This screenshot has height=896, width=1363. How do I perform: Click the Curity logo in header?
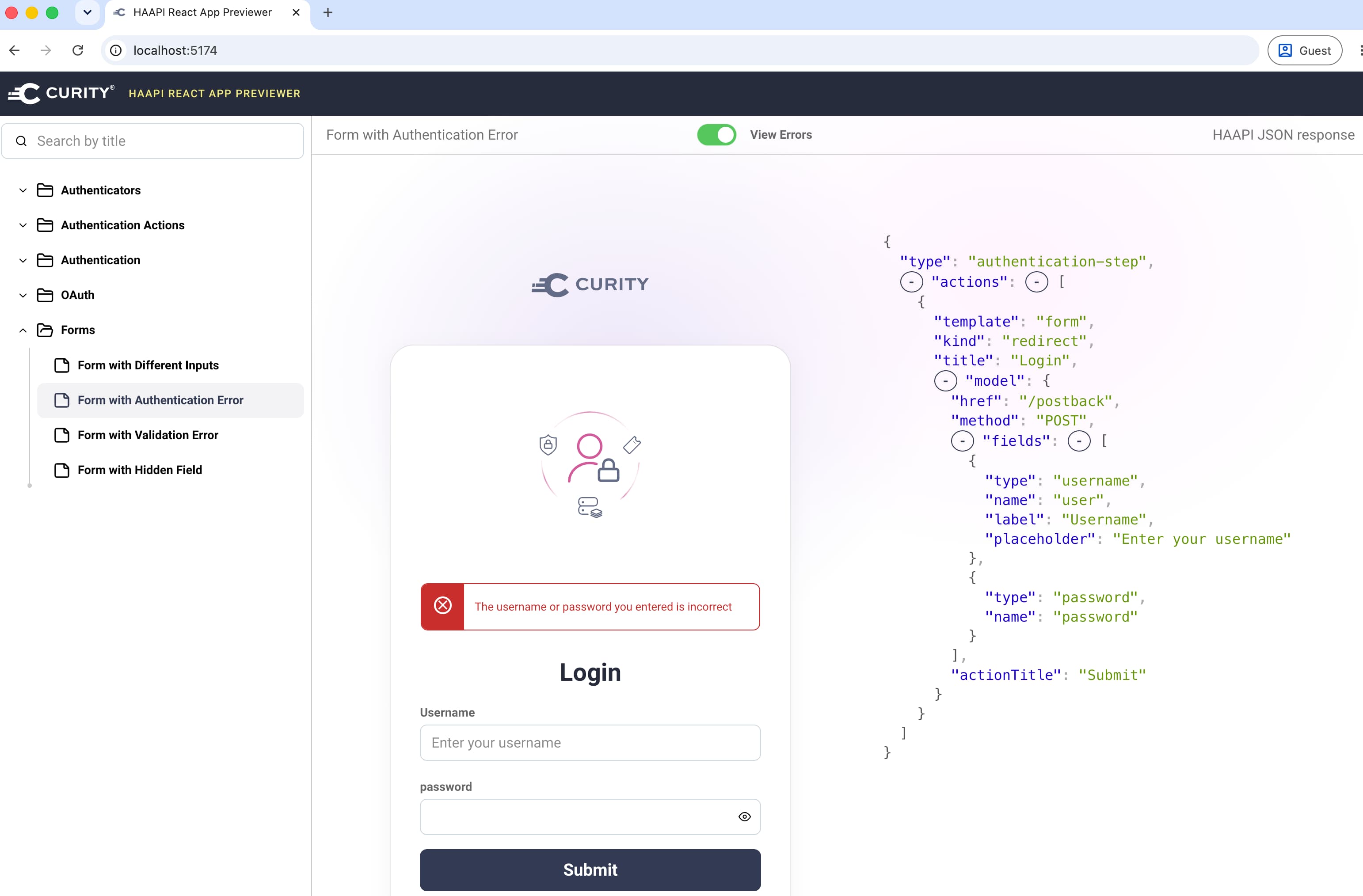61,93
